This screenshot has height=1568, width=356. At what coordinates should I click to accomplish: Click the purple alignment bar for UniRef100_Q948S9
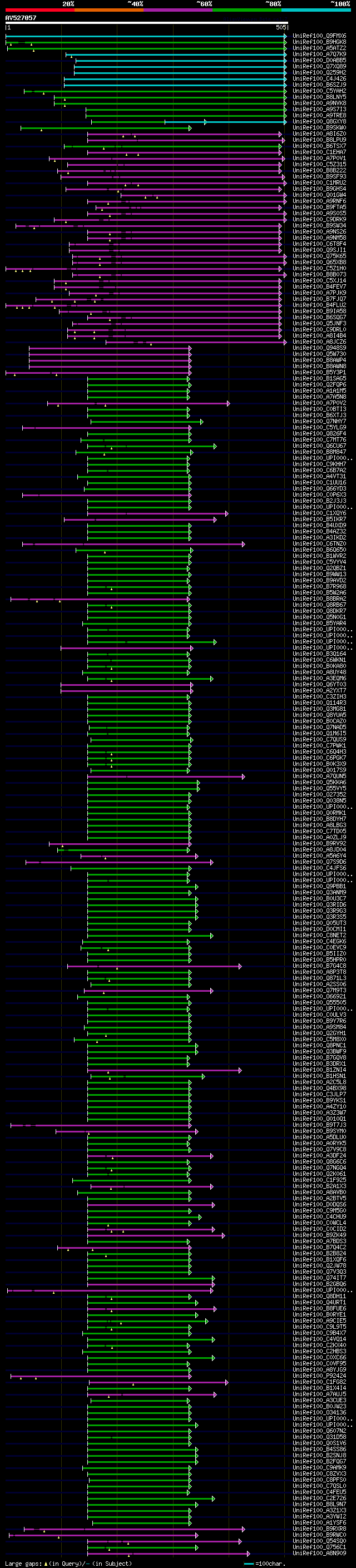point(110,348)
